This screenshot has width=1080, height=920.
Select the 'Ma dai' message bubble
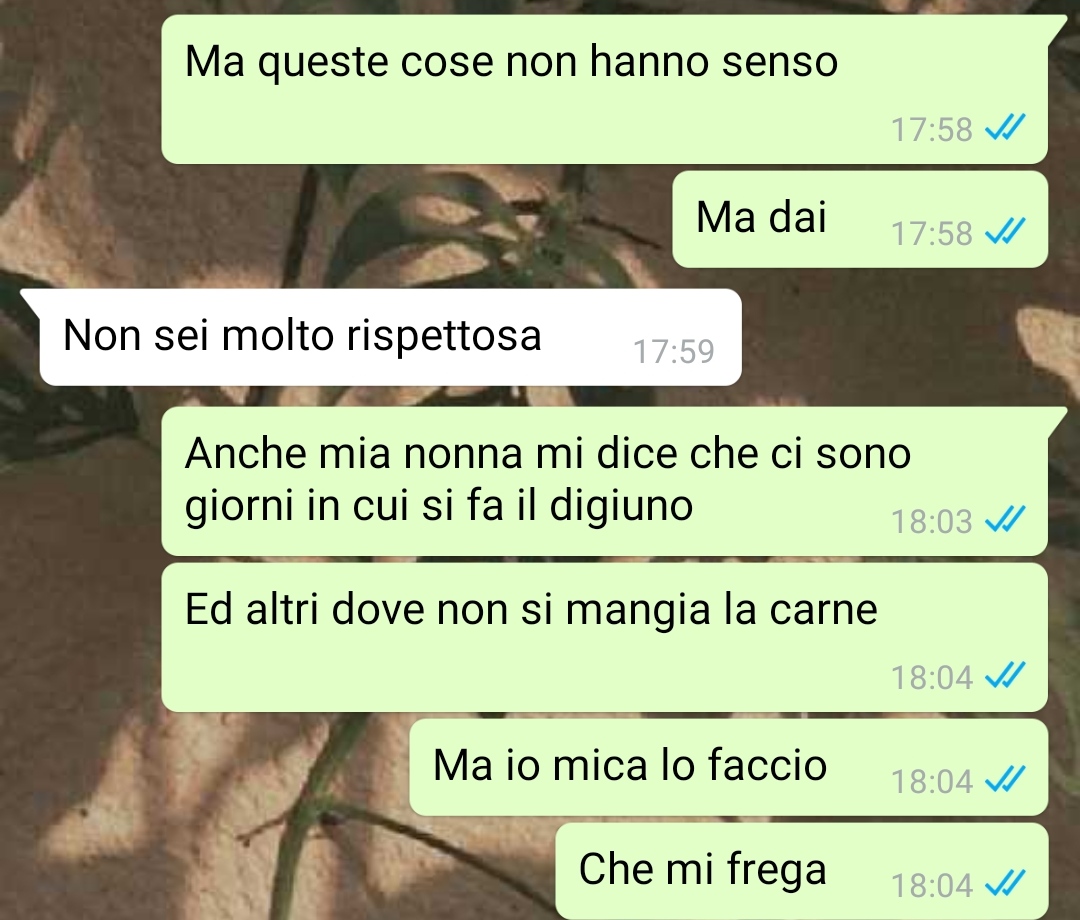click(x=860, y=219)
